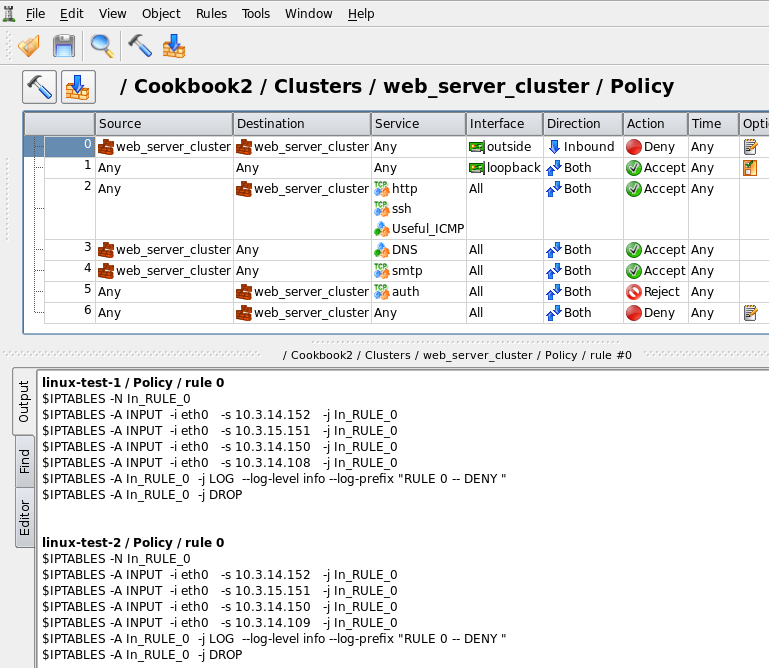Screen dimensions: 769x668
Task: Click the Interface column header
Action: pos(505,124)
